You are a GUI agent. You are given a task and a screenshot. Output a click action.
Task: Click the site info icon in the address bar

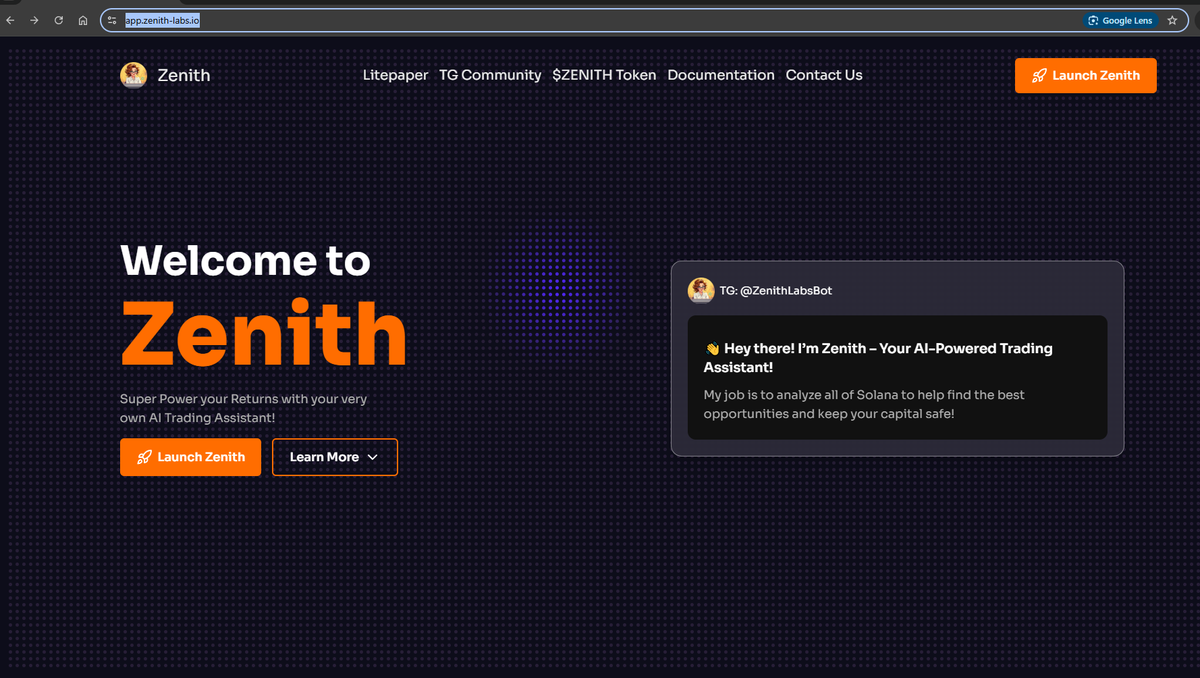[x=110, y=19]
